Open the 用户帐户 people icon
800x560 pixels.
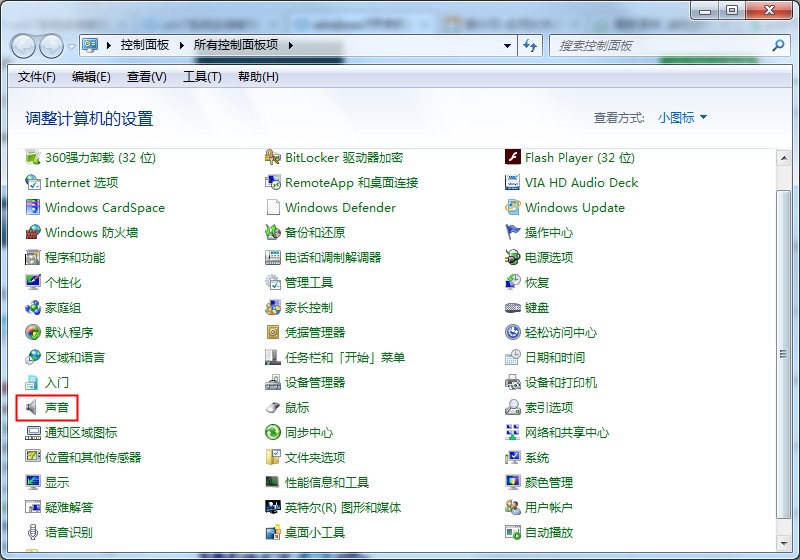coord(512,507)
